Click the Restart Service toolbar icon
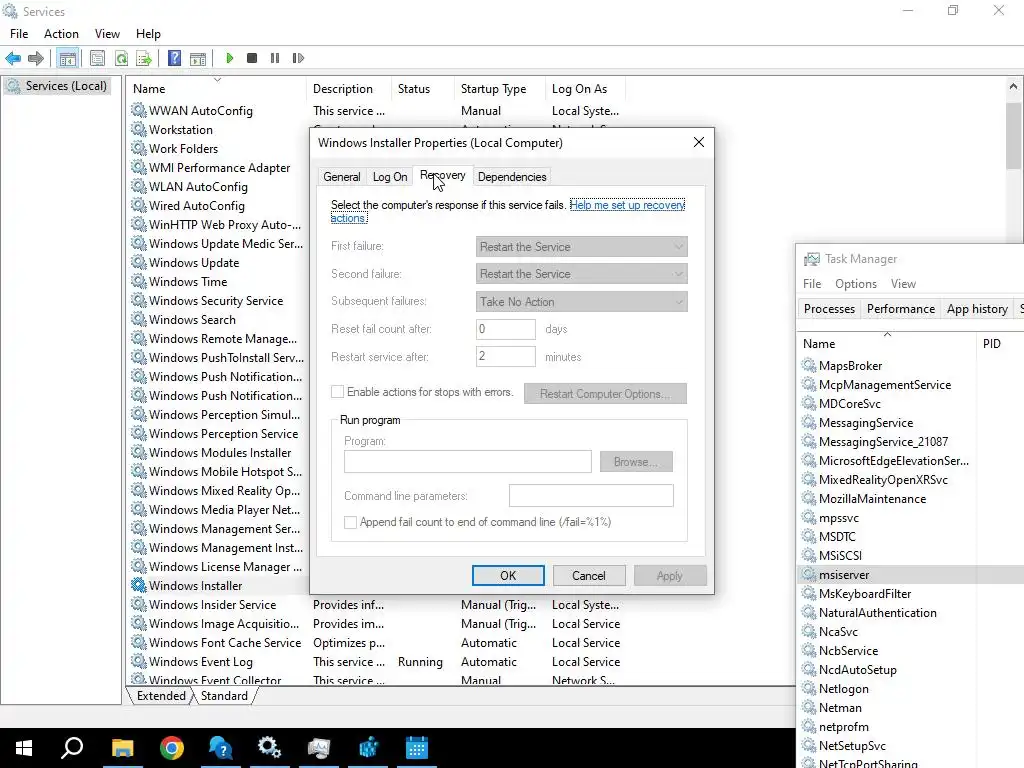Image resolution: width=1024 pixels, height=768 pixels. 298,58
